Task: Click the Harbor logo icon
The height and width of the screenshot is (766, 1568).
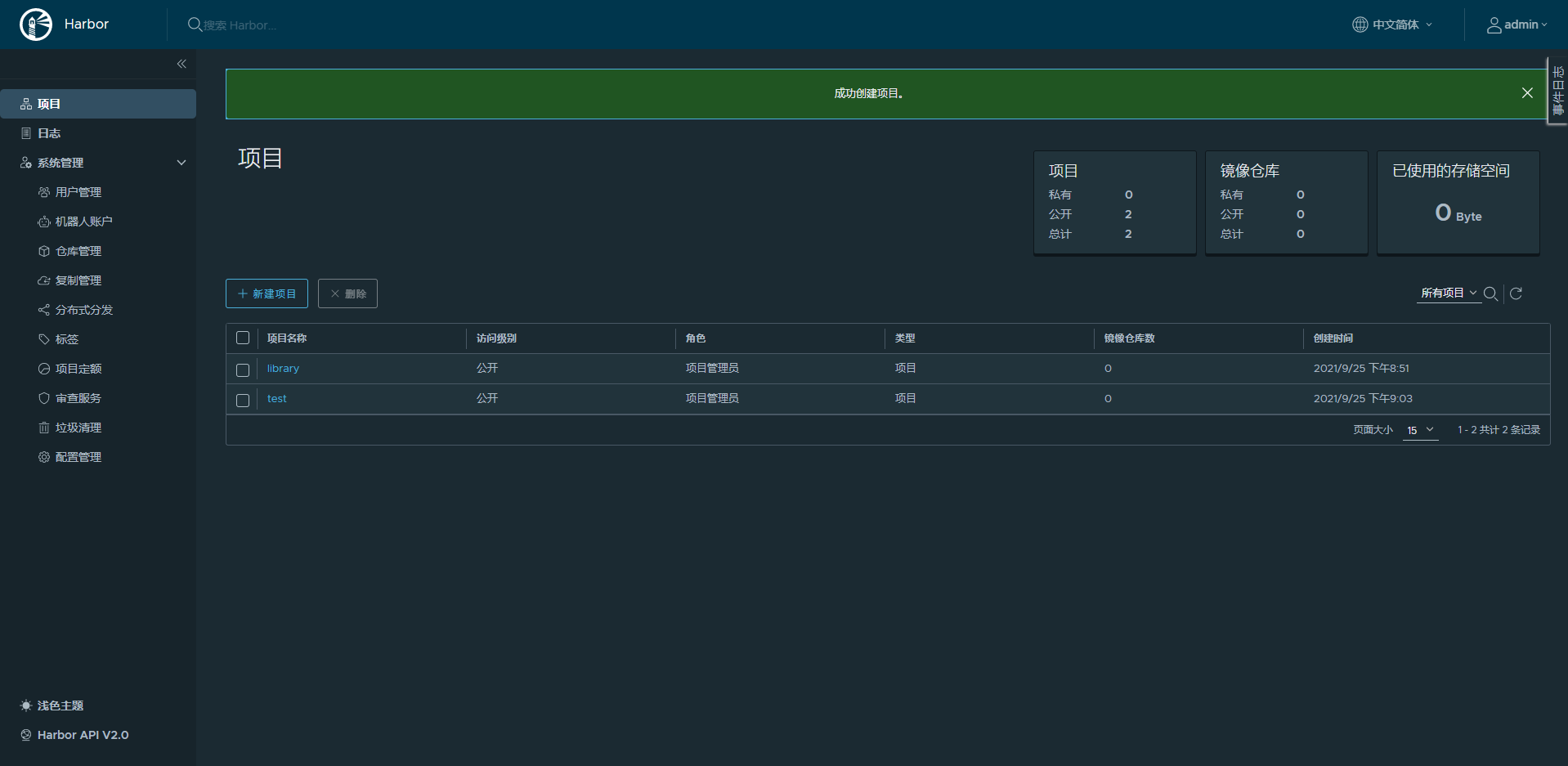Action: [x=36, y=25]
